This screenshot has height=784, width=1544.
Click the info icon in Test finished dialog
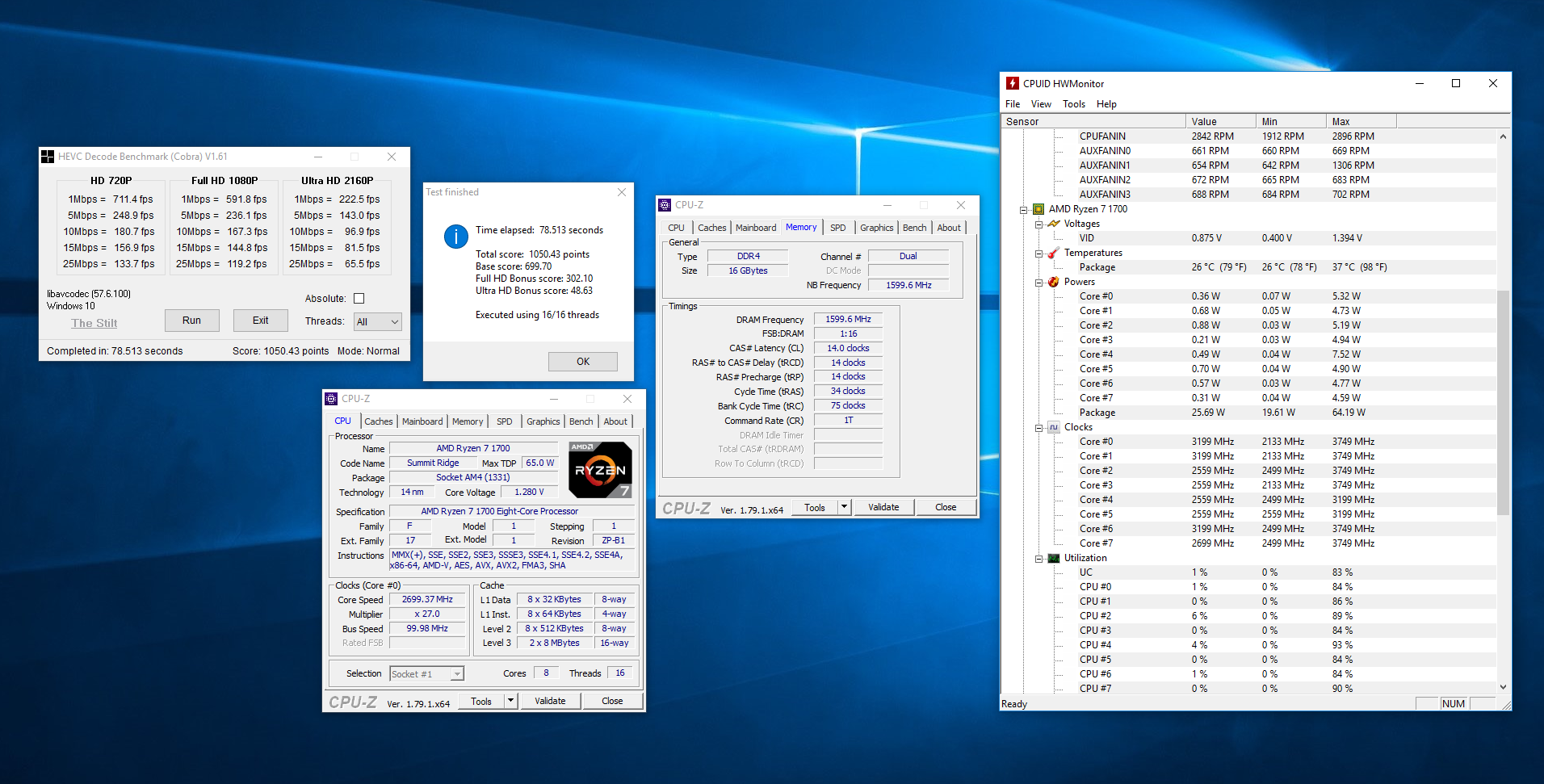coord(456,237)
